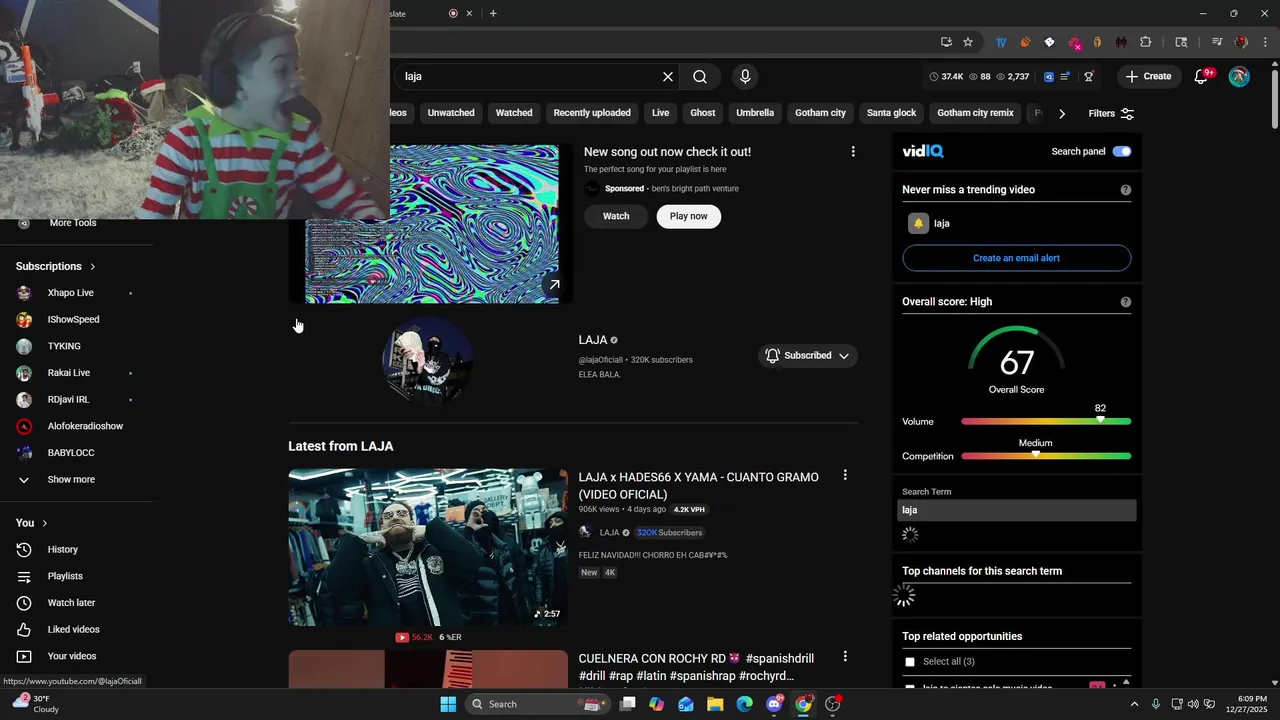Show hidden system tray icons chevron
1280x720 pixels.
(x=1134, y=704)
